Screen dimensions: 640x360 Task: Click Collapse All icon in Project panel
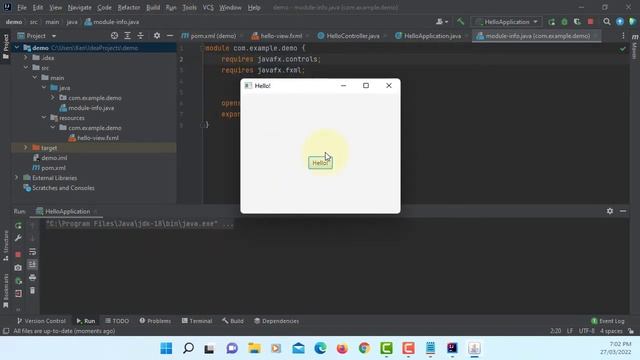[x=140, y=36]
